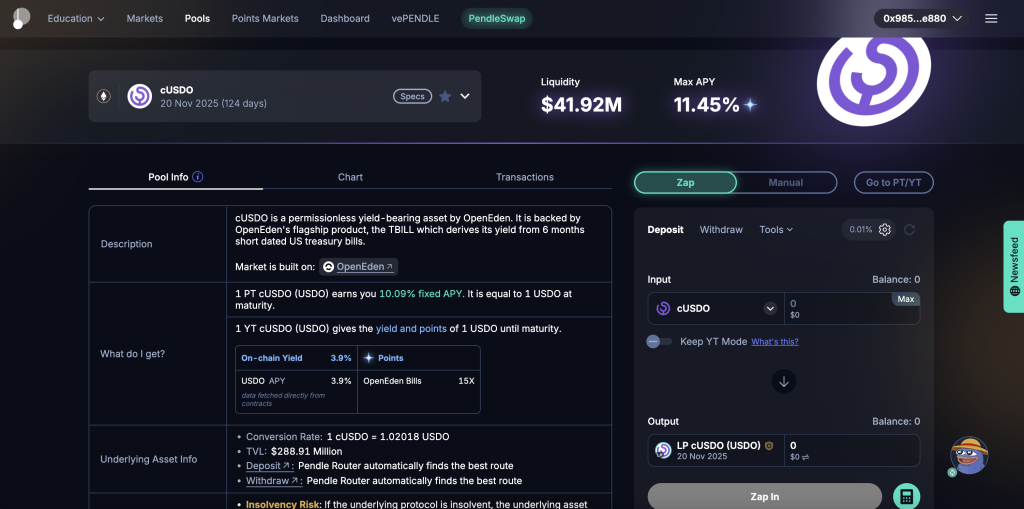Favorite the cUSDO pool with the star icon

click(445, 96)
